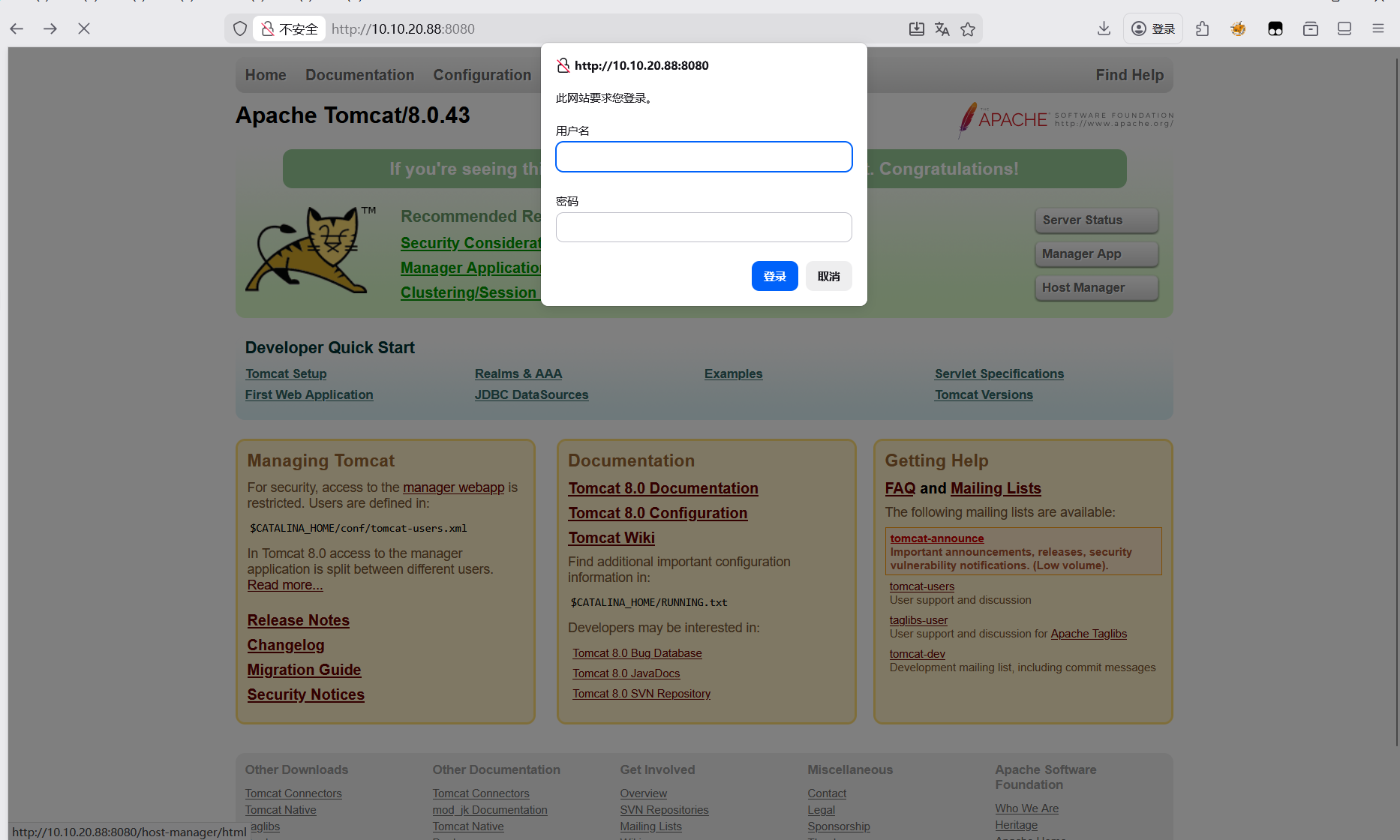Click the Server Status button
The height and width of the screenshot is (840, 1400).
click(1096, 220)
